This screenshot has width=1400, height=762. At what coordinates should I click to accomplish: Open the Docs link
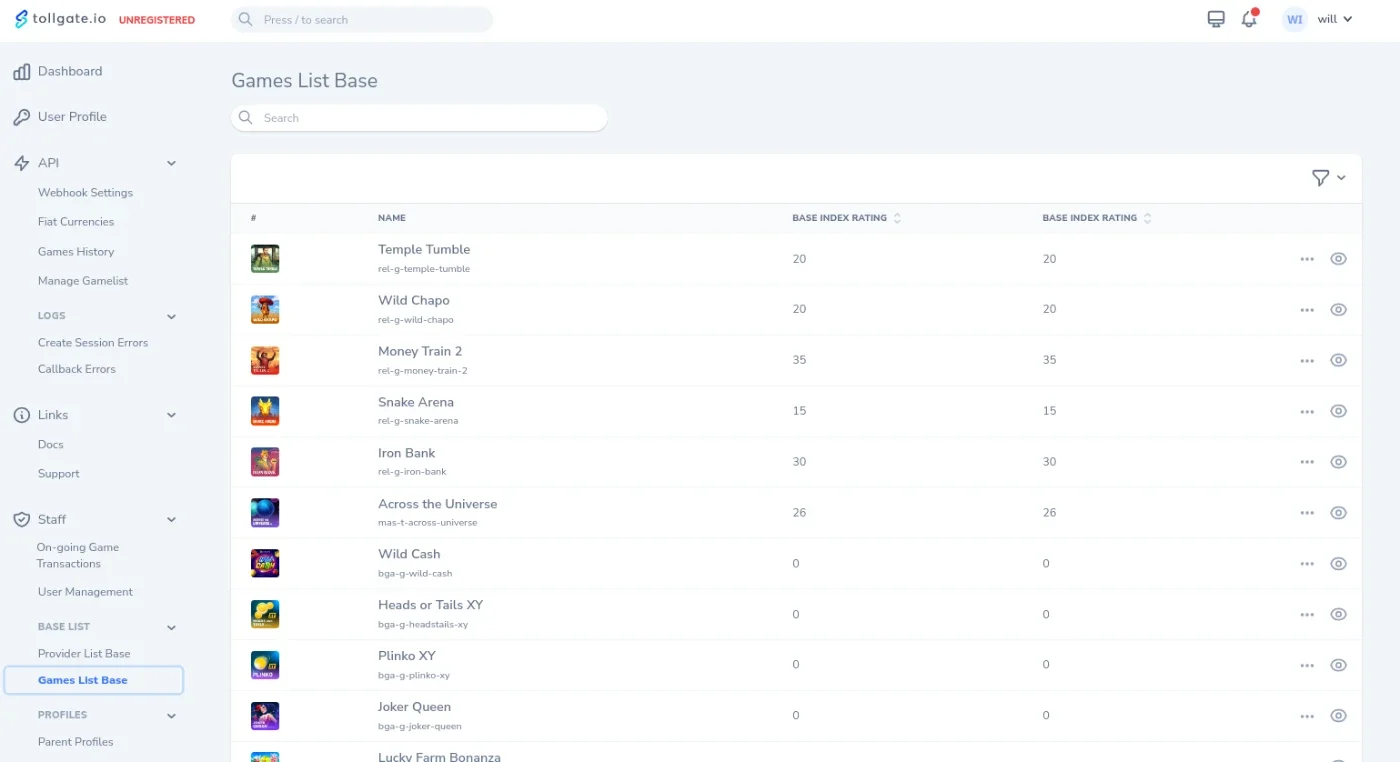pyautogui.click(x=50, y=445)
